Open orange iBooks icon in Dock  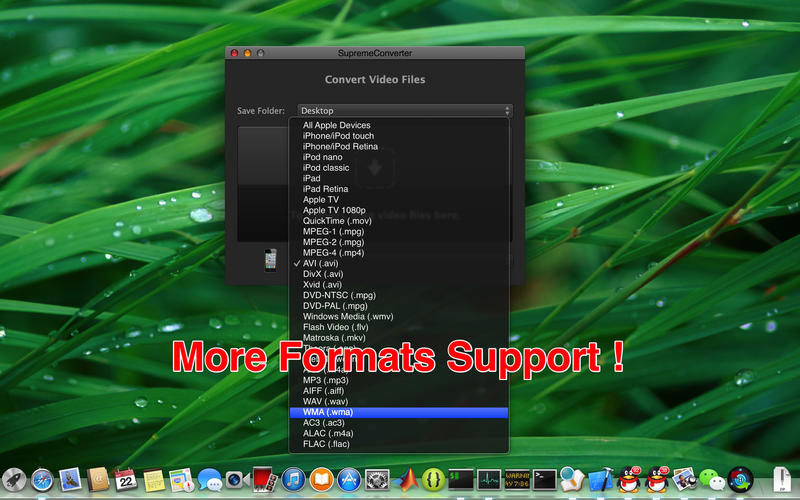(x=321, y=480)
